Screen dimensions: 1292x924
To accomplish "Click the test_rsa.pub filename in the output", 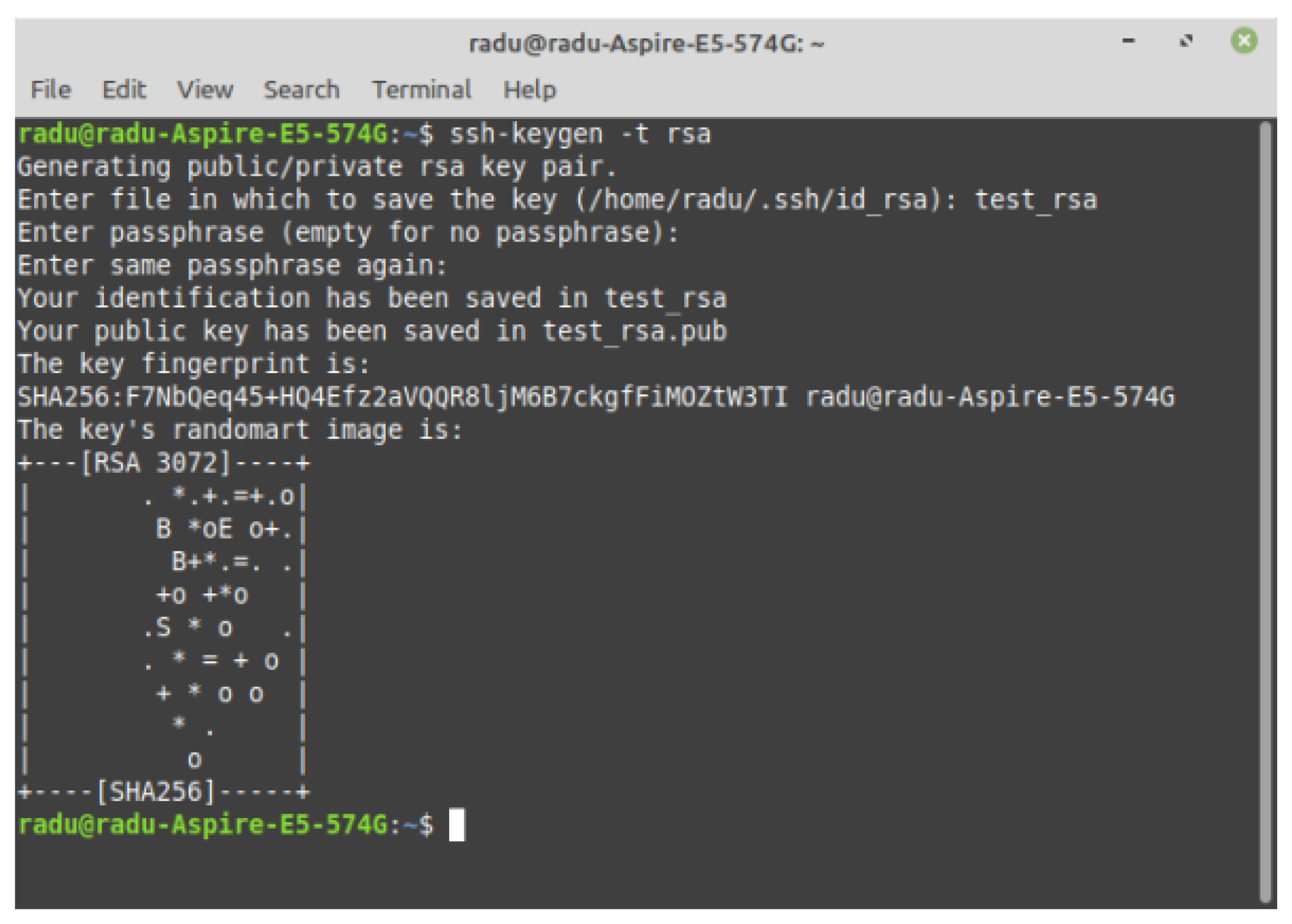I will (634, 332).
